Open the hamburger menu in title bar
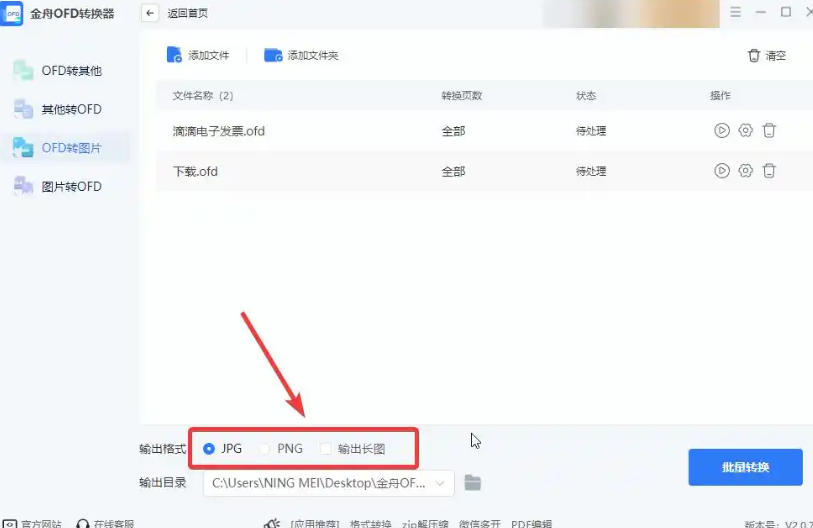The image size is (813, 528). [735, 12]
